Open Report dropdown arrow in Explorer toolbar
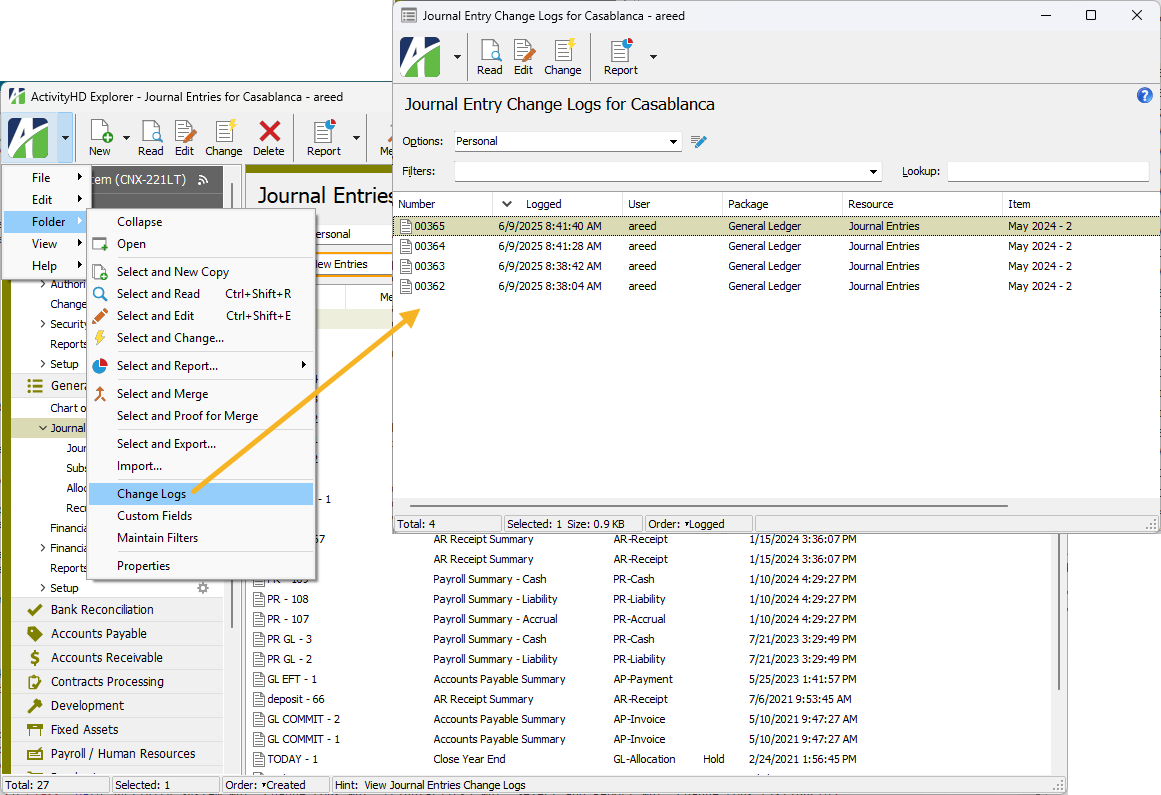The height and width of the screenshot is (795, 1161). (356, 138)
